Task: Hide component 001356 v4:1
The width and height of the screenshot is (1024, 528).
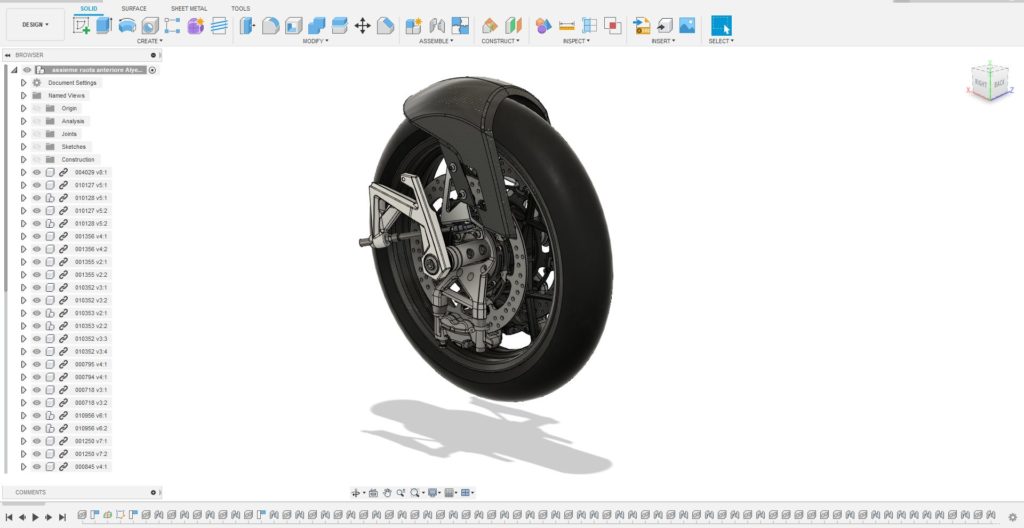Action: click(x=37, y=237)
